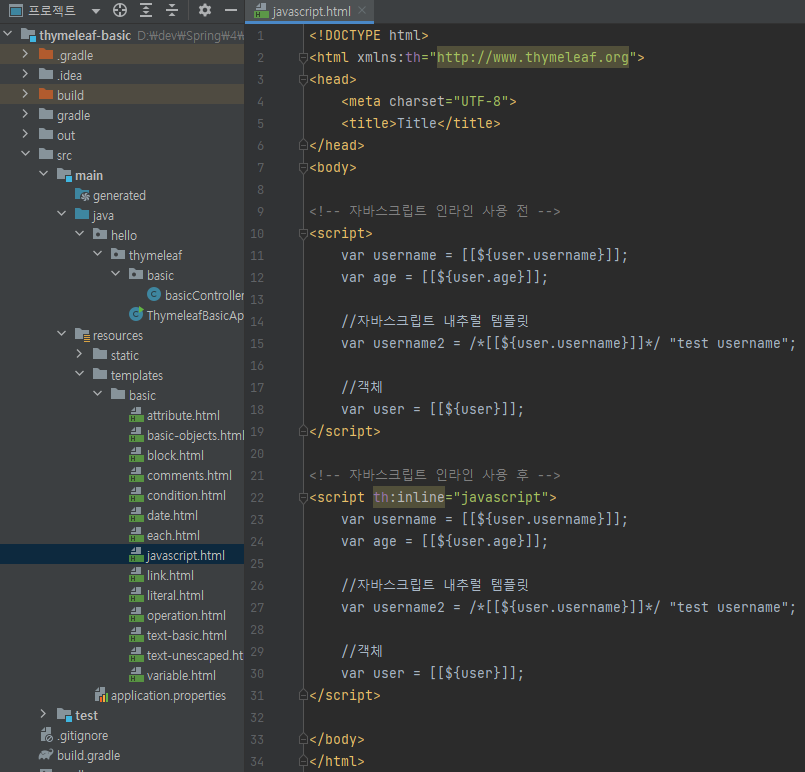The width and height of the screenshot is (805, 772).
Task: Fold the script block on line 10
Action: tap(303, 234)
